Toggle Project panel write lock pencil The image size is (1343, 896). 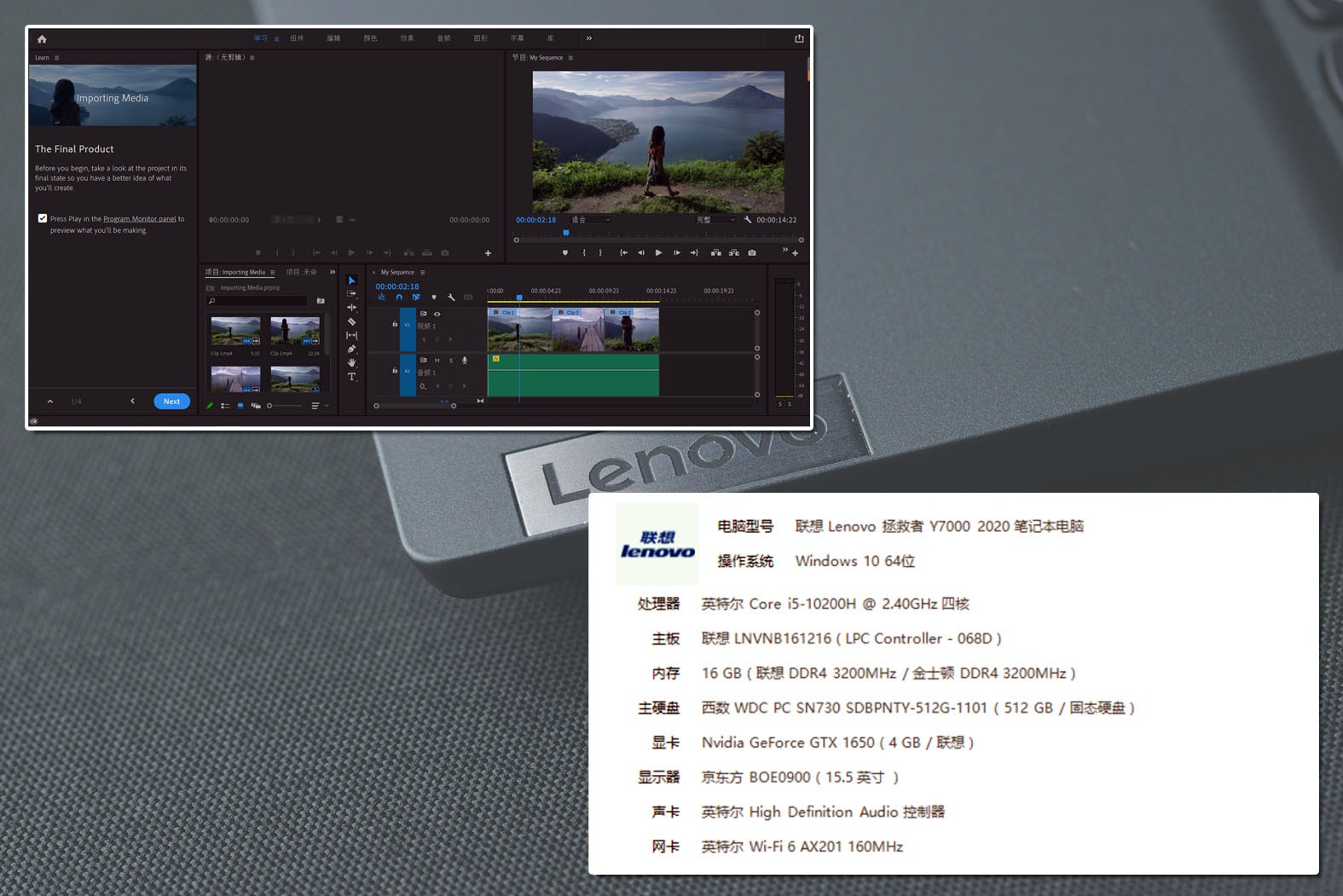coord(210,406)
